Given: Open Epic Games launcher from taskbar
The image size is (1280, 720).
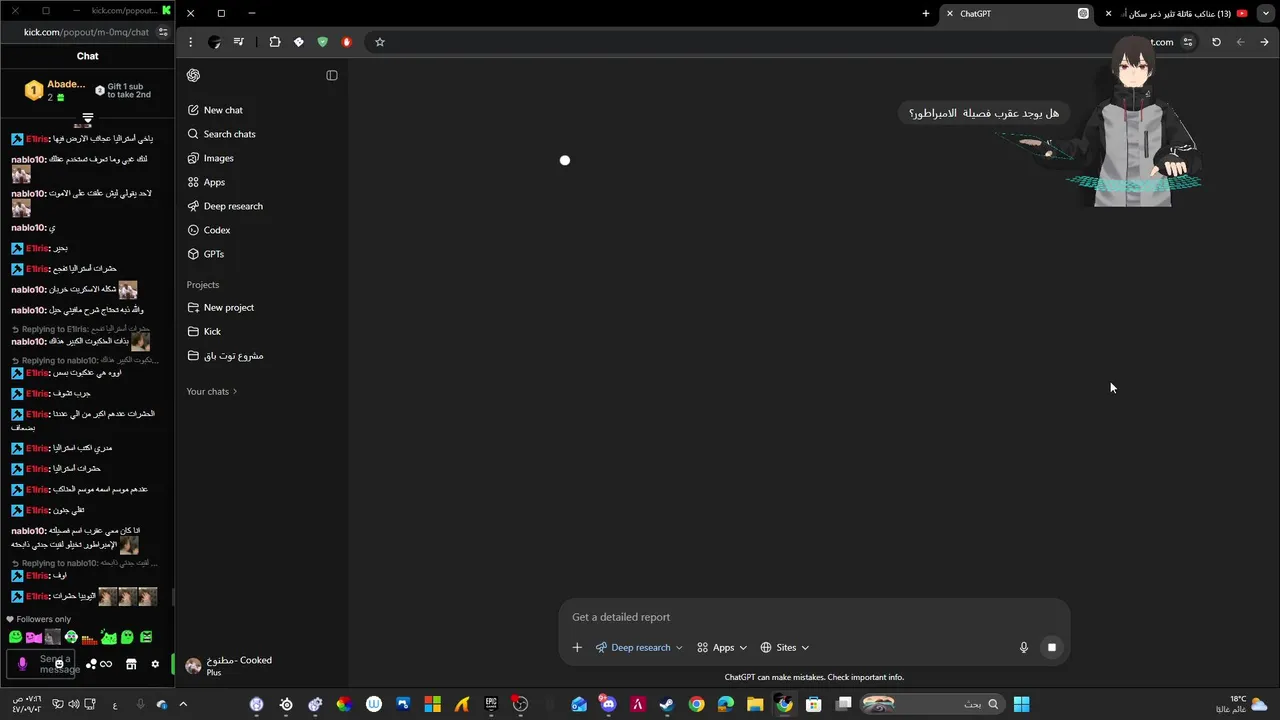Looking at the screenshot, I should click(491, 704).
